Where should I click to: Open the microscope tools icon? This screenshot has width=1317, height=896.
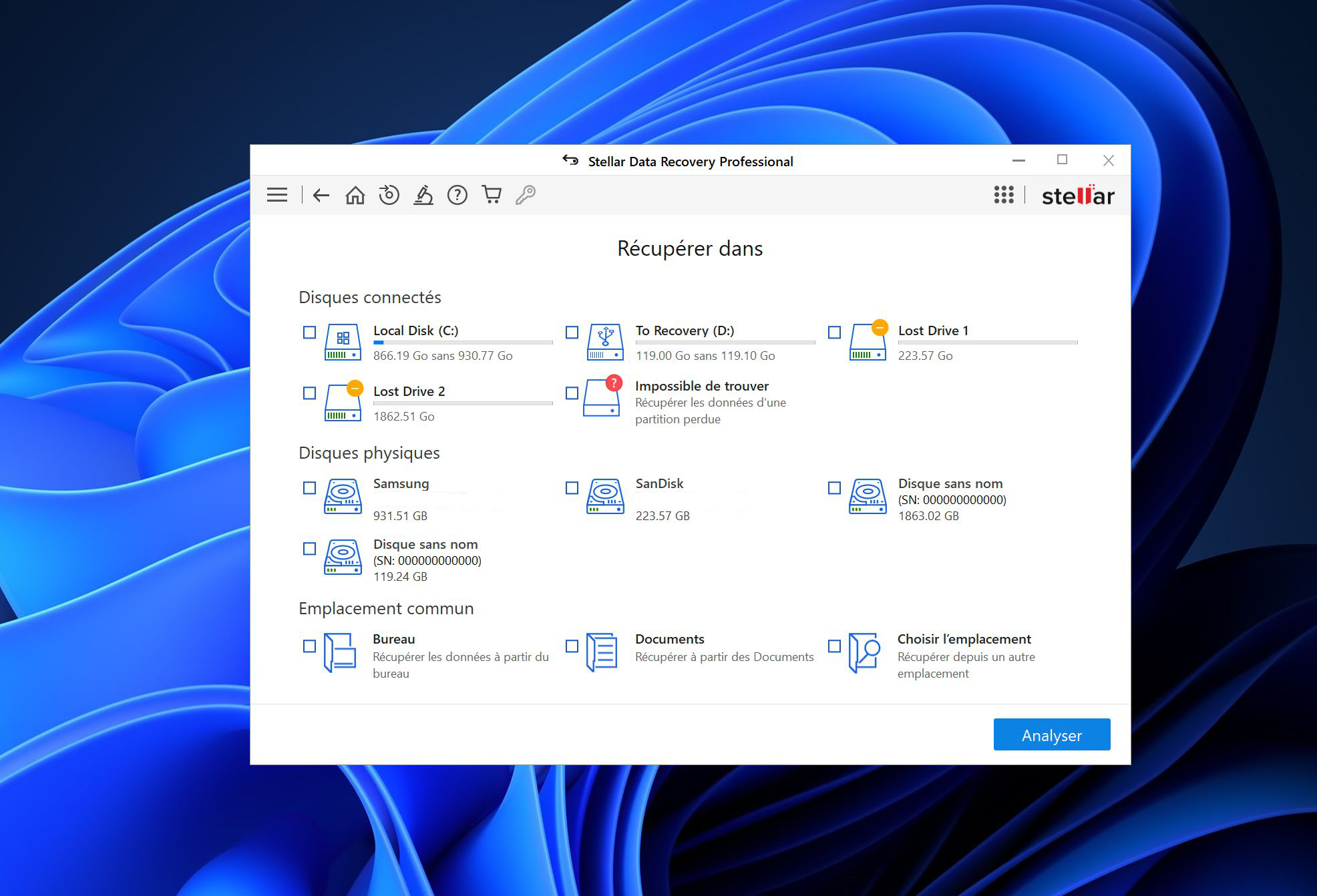tap(423, 195)
